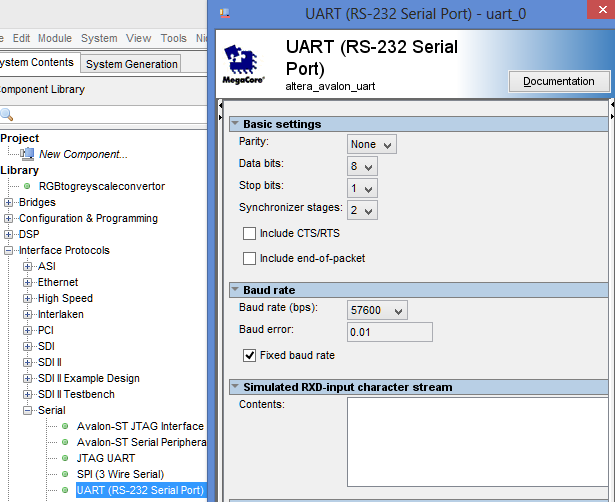Open the Stop bits dropdown

point(362,188)
